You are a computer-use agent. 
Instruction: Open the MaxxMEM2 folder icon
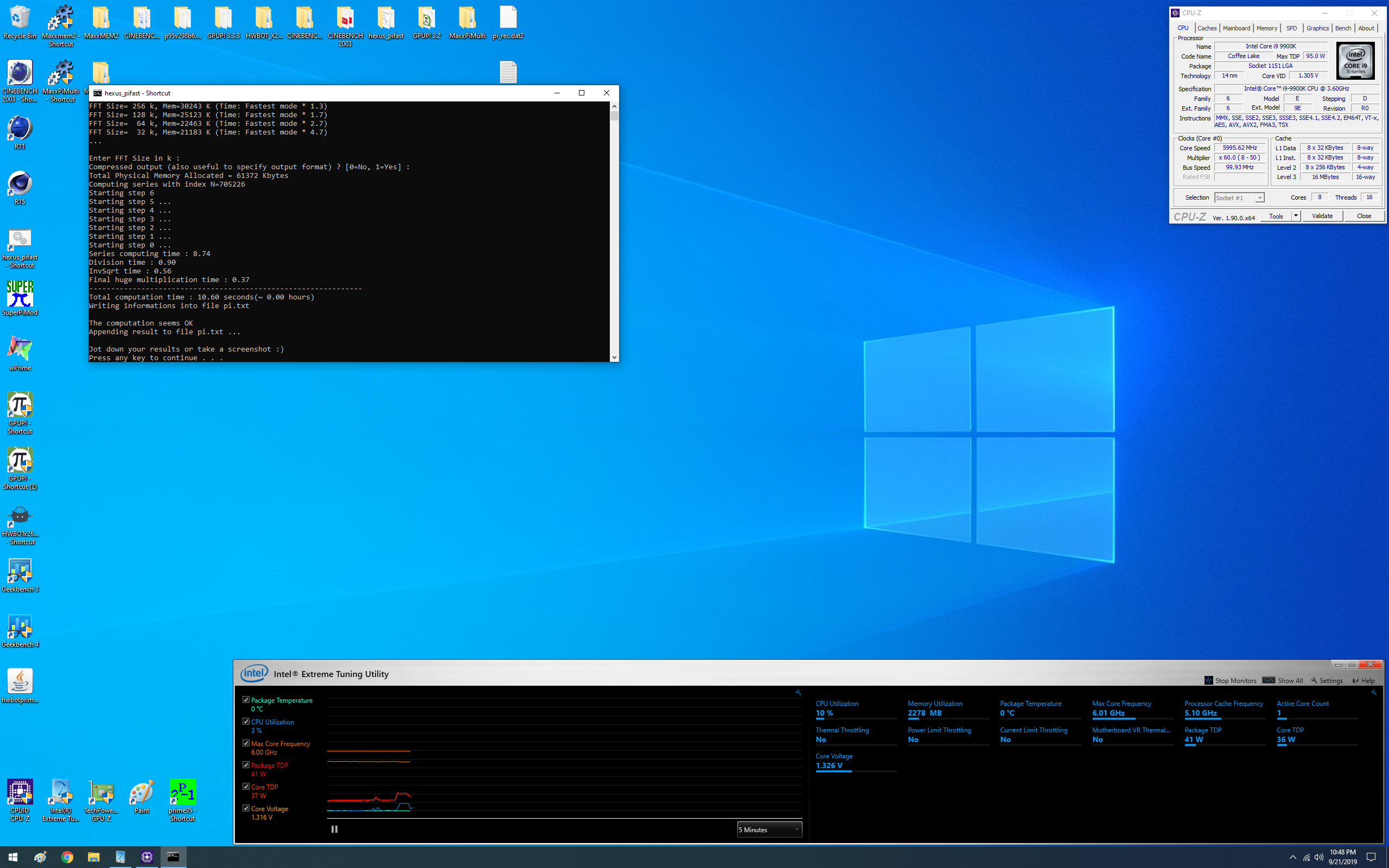coord(101,22)
